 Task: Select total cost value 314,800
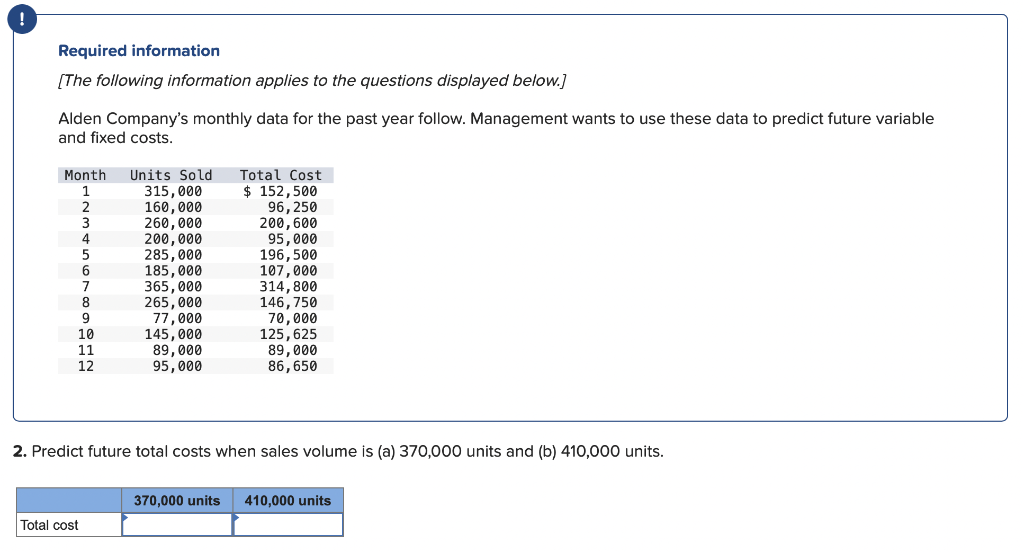pyautogui.click(x=289, y=287)
